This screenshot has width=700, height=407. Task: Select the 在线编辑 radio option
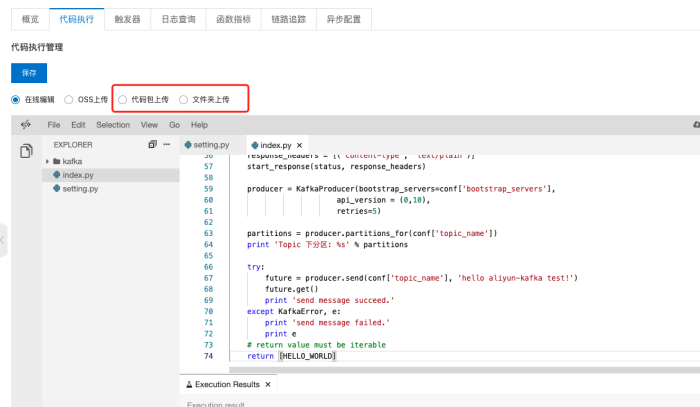[15, 99]
